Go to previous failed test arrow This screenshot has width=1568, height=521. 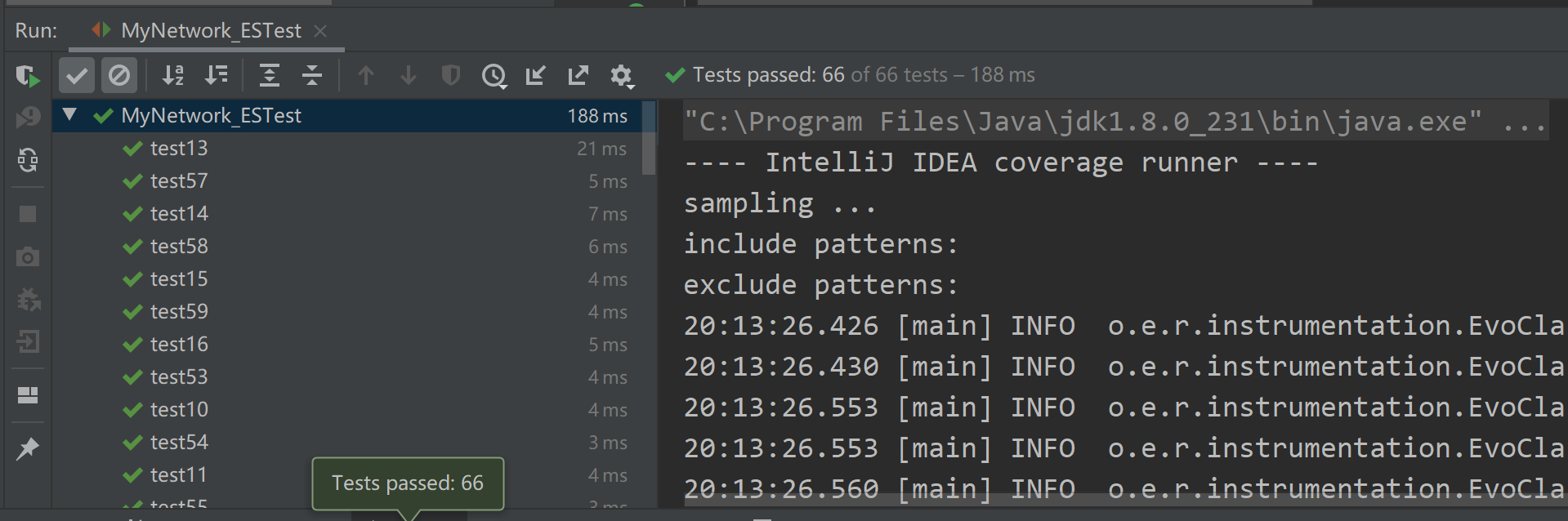pos(366,76)
